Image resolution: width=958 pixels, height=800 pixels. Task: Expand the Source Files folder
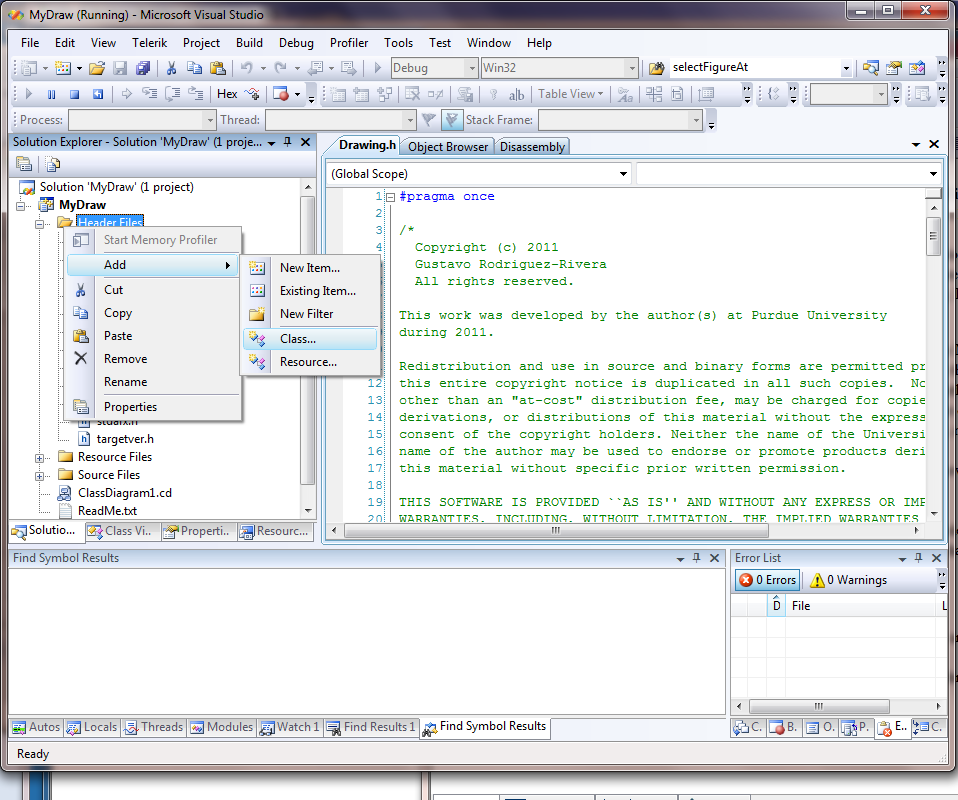click(x=40, y=475)
